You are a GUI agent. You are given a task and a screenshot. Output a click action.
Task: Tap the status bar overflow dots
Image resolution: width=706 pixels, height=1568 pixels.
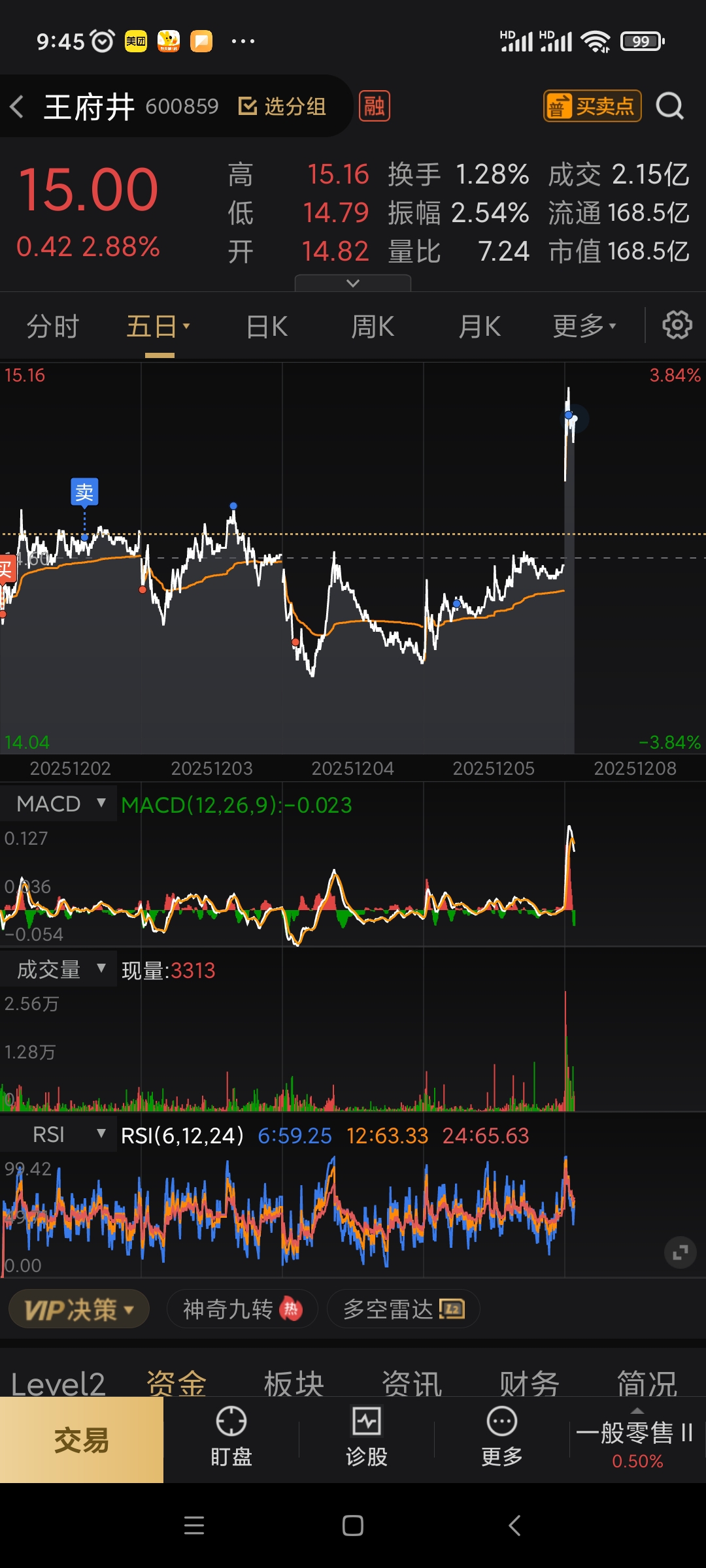pos(243,41)
